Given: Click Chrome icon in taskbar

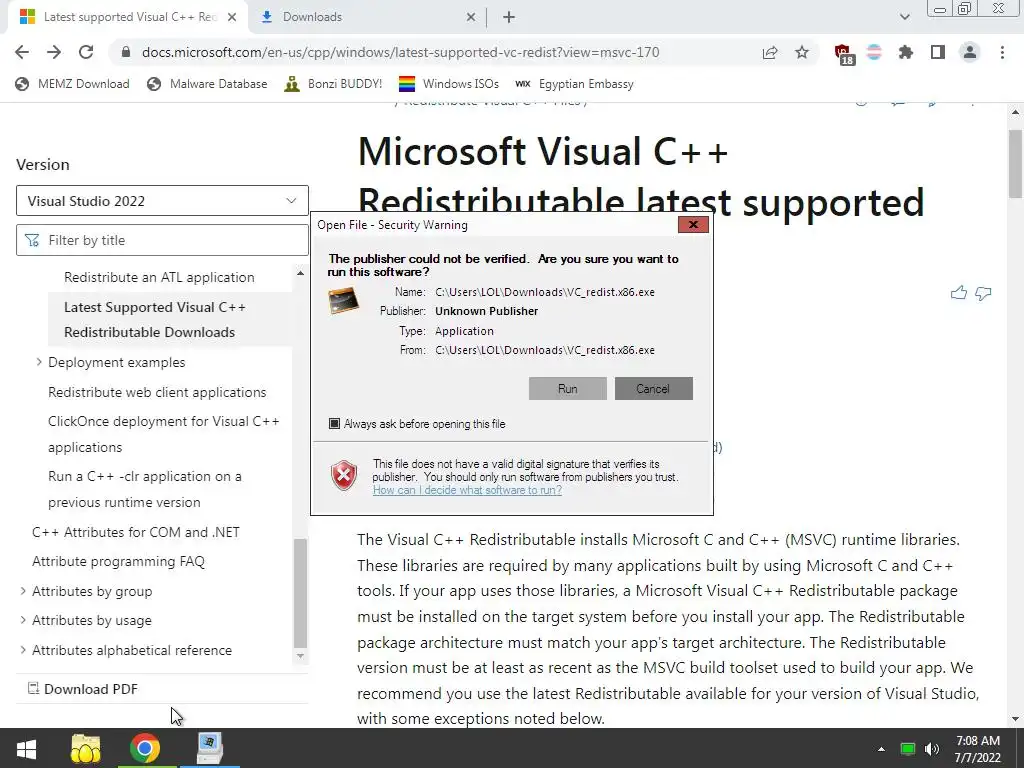Looking at the screenshot, I should tap(145, 748).
